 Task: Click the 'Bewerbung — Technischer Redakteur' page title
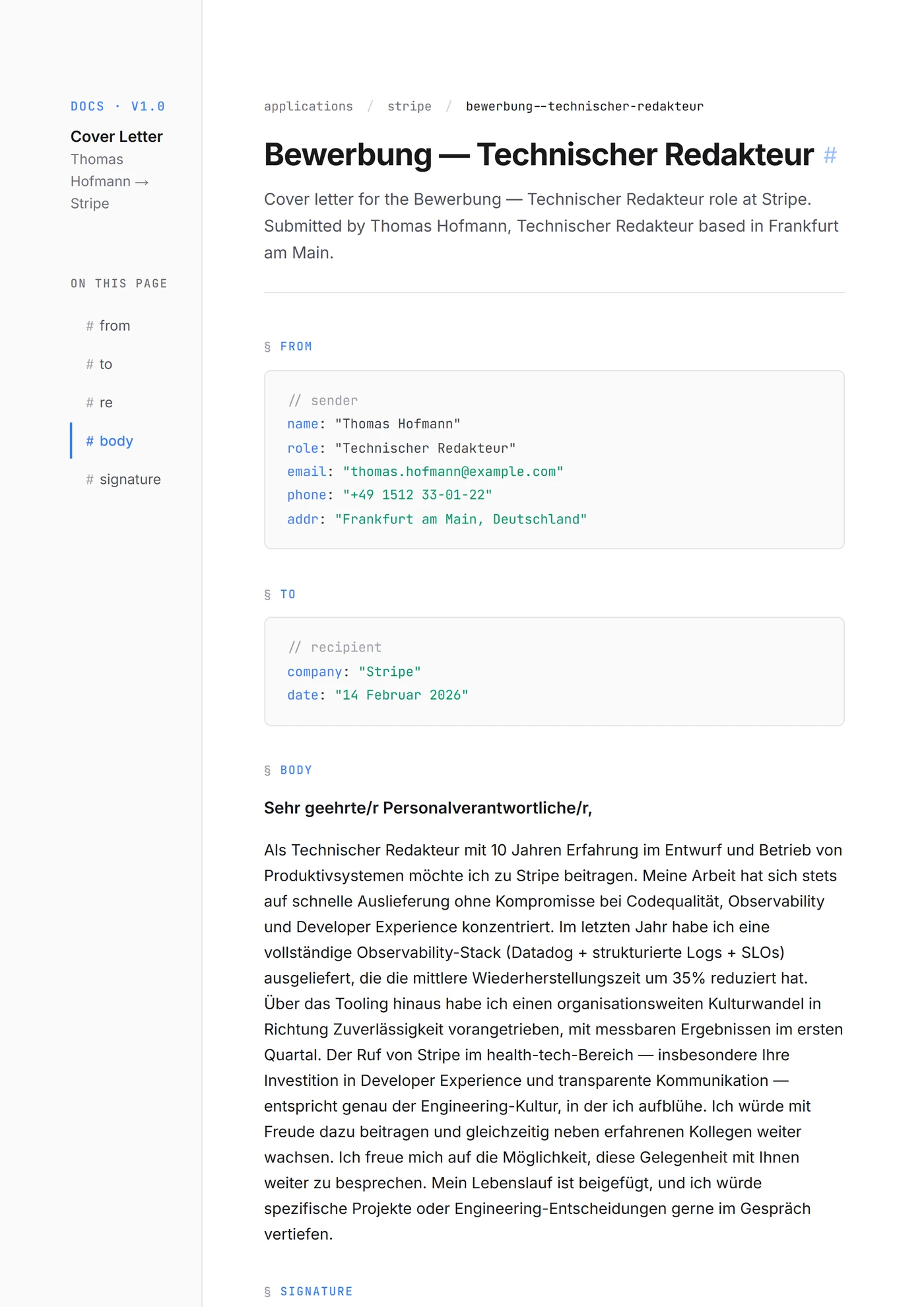pyautogui.click(x=539, y=154)
